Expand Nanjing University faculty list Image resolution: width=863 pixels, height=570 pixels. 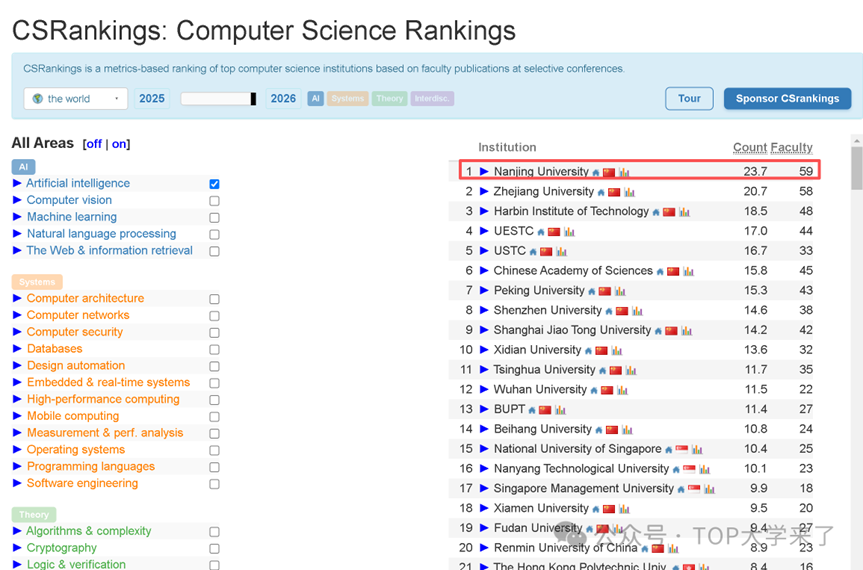pyautogui.click(x=484, y=171)
